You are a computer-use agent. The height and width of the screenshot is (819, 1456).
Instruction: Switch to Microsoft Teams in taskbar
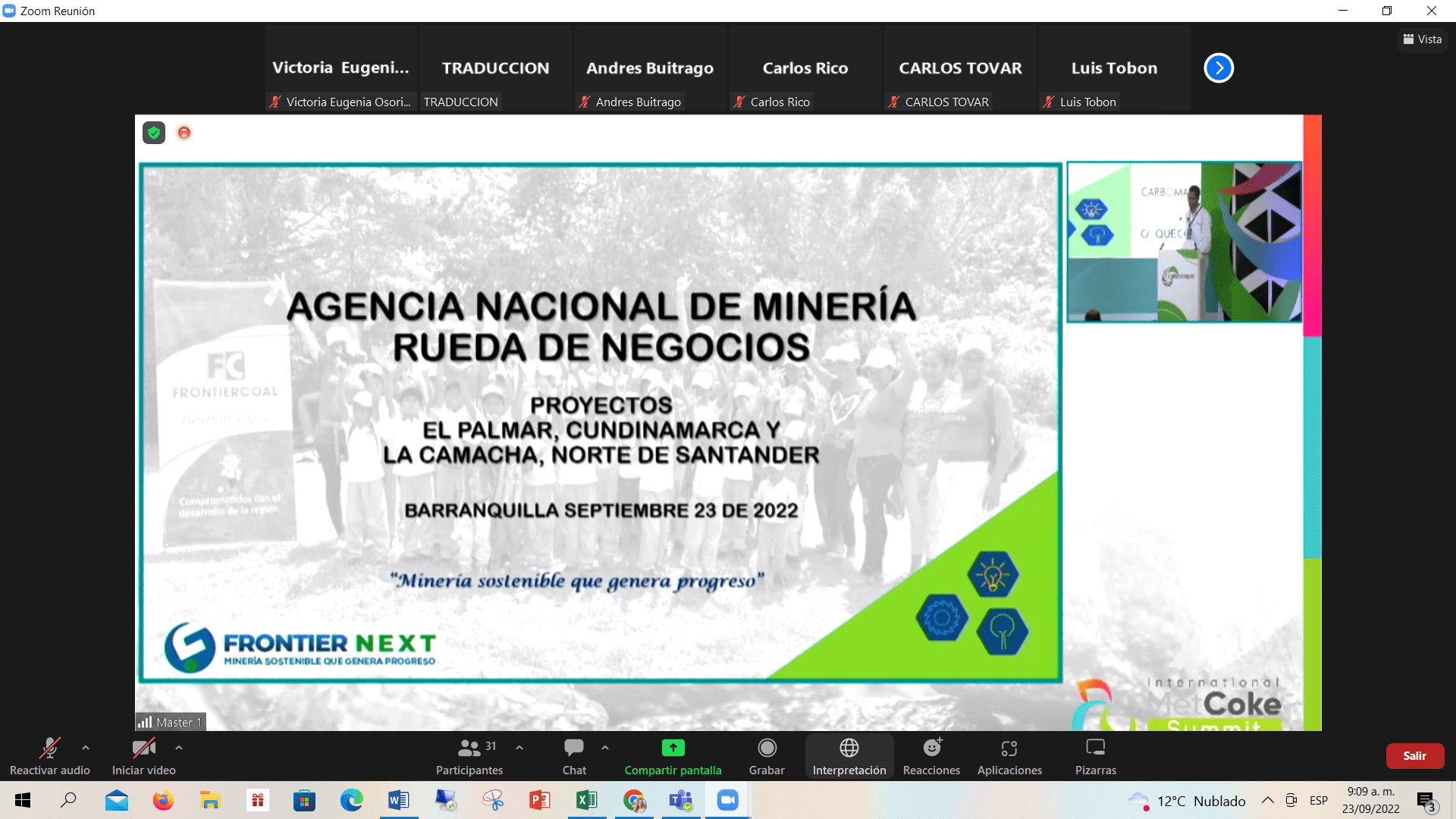[681, 800]
